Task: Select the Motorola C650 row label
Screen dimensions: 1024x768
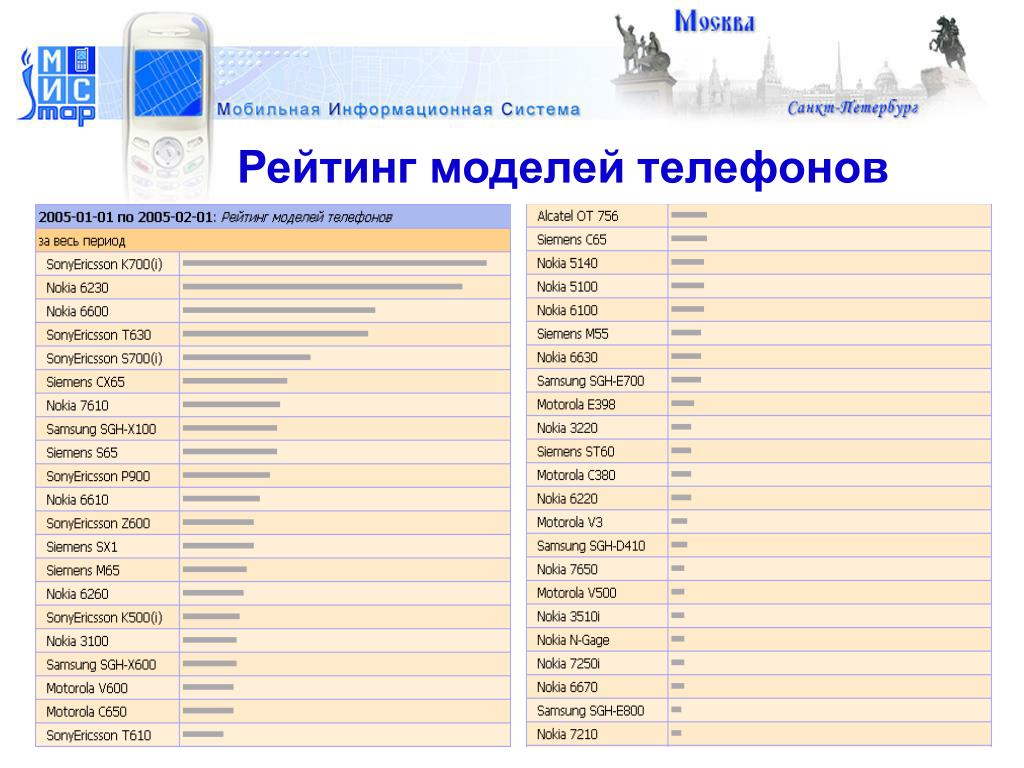Action: pyautogui.click(x=86, y=712)
